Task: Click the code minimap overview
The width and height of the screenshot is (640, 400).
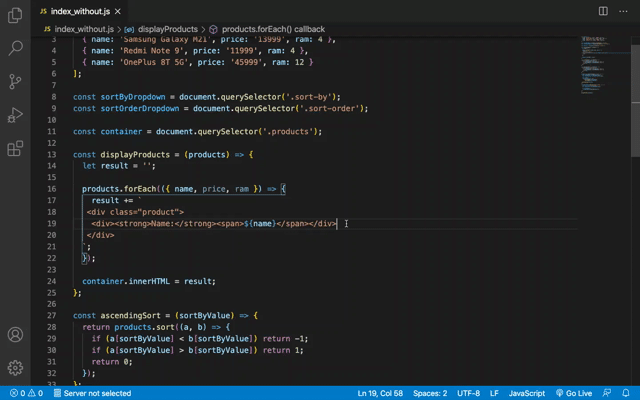Action: click(605, 65)
